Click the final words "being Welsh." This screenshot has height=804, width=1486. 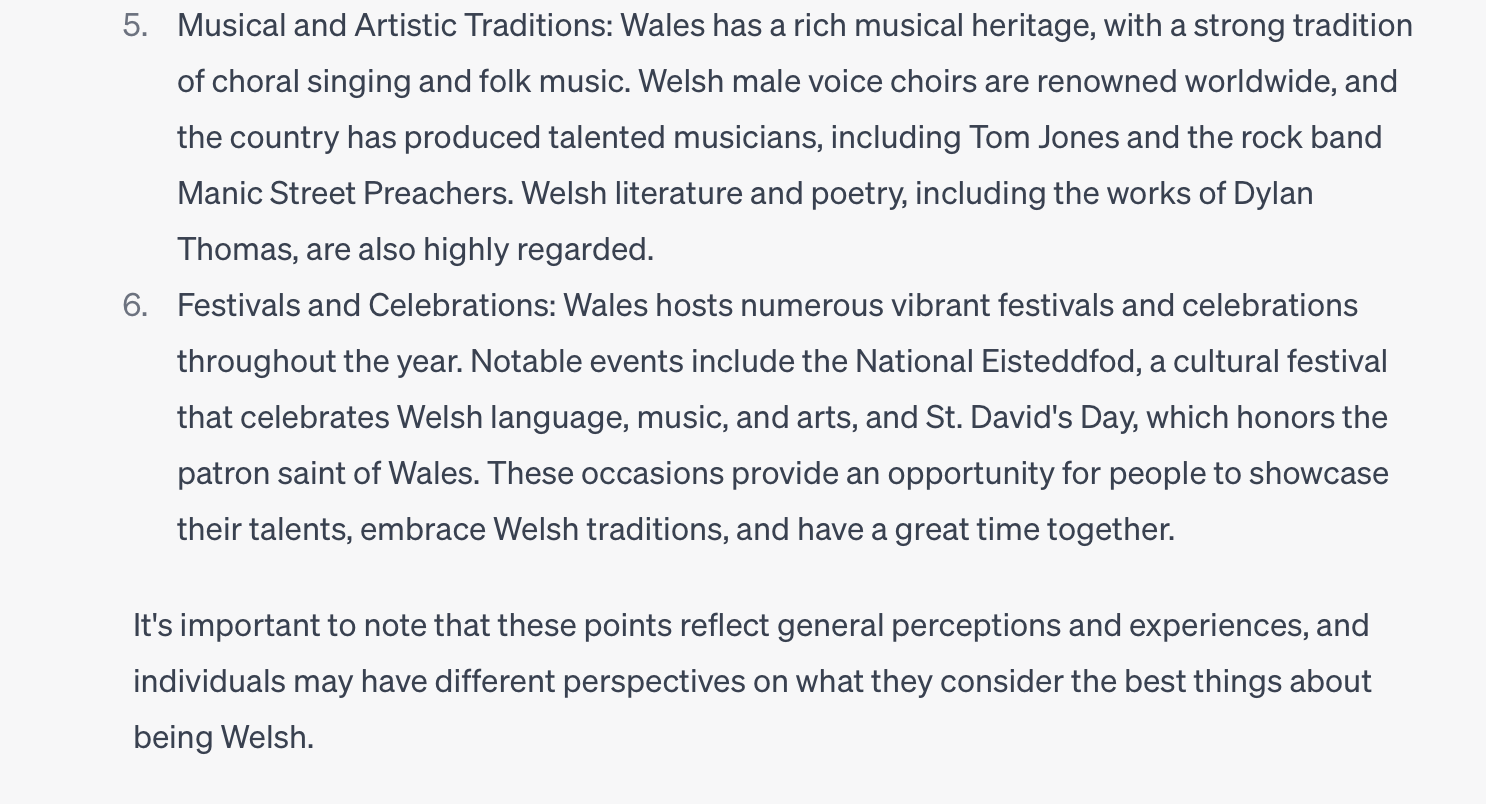224,738
